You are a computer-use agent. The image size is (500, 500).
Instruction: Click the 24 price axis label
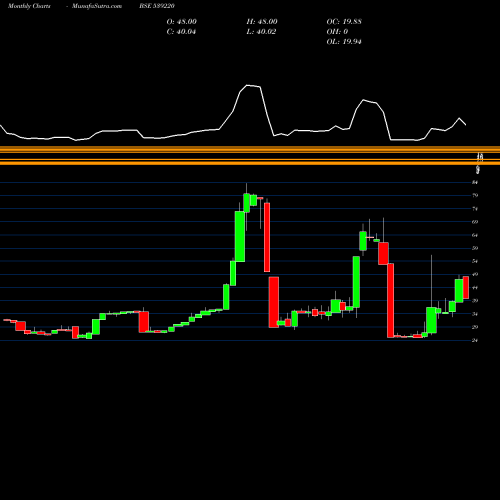[475, 340]
